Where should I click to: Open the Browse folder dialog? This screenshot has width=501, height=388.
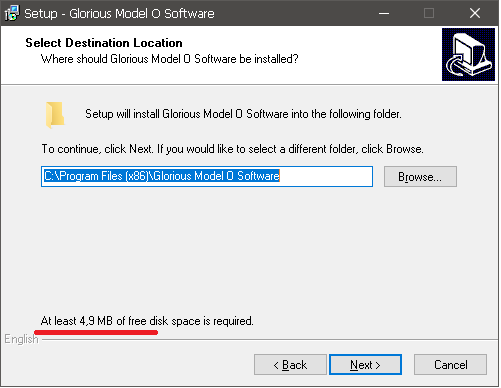[x=420, y=177]
